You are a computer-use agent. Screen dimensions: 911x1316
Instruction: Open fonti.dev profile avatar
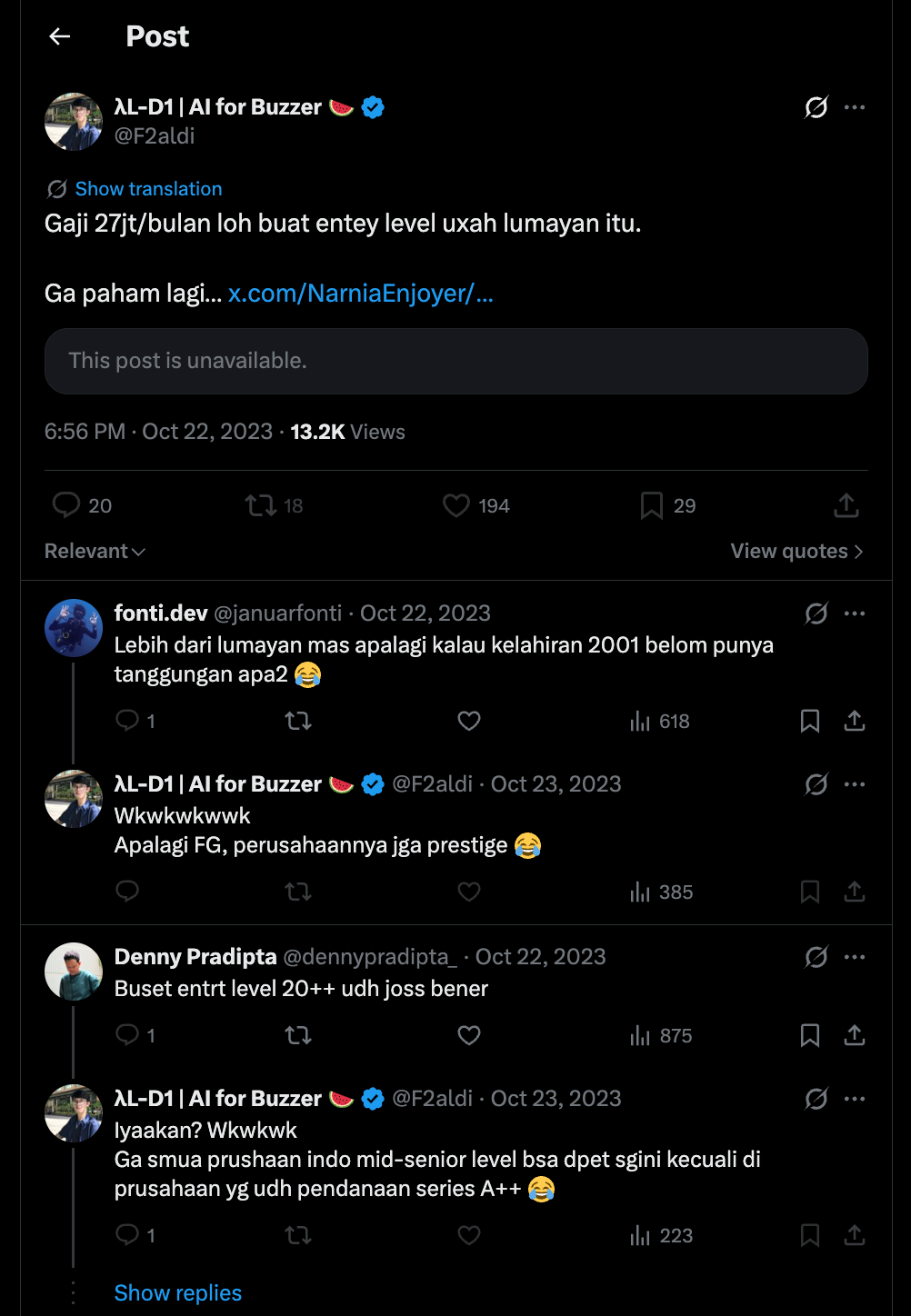74,628
